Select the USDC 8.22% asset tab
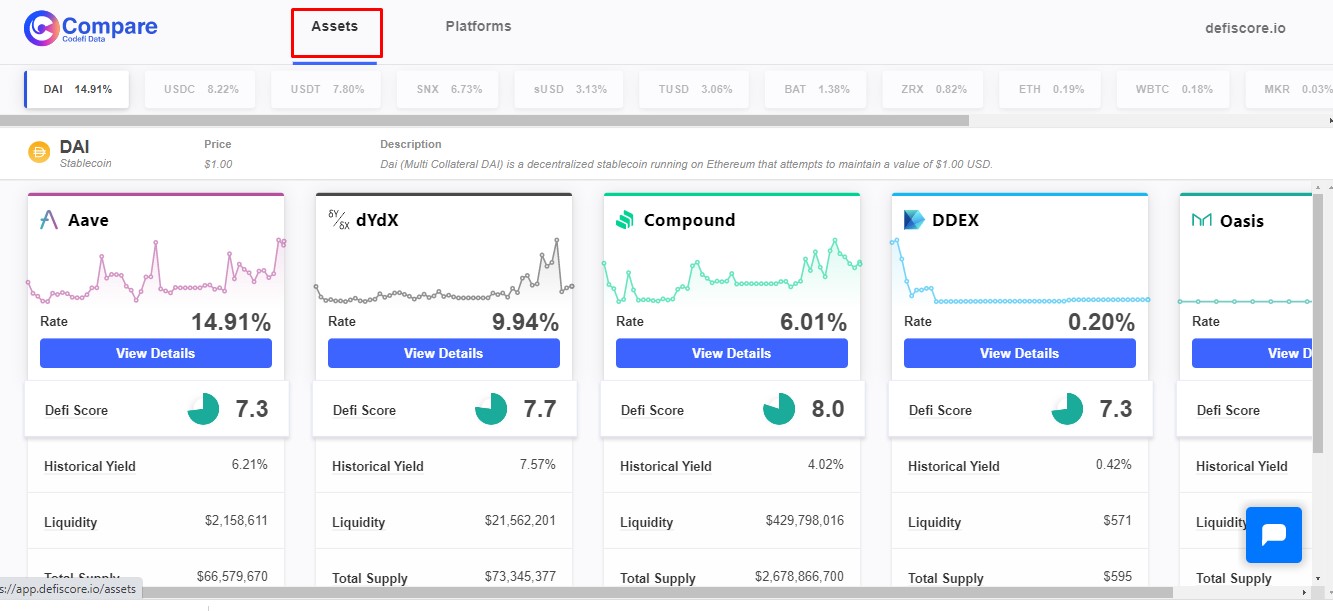This screenshot has height=611, width=1333. (201, 89)
